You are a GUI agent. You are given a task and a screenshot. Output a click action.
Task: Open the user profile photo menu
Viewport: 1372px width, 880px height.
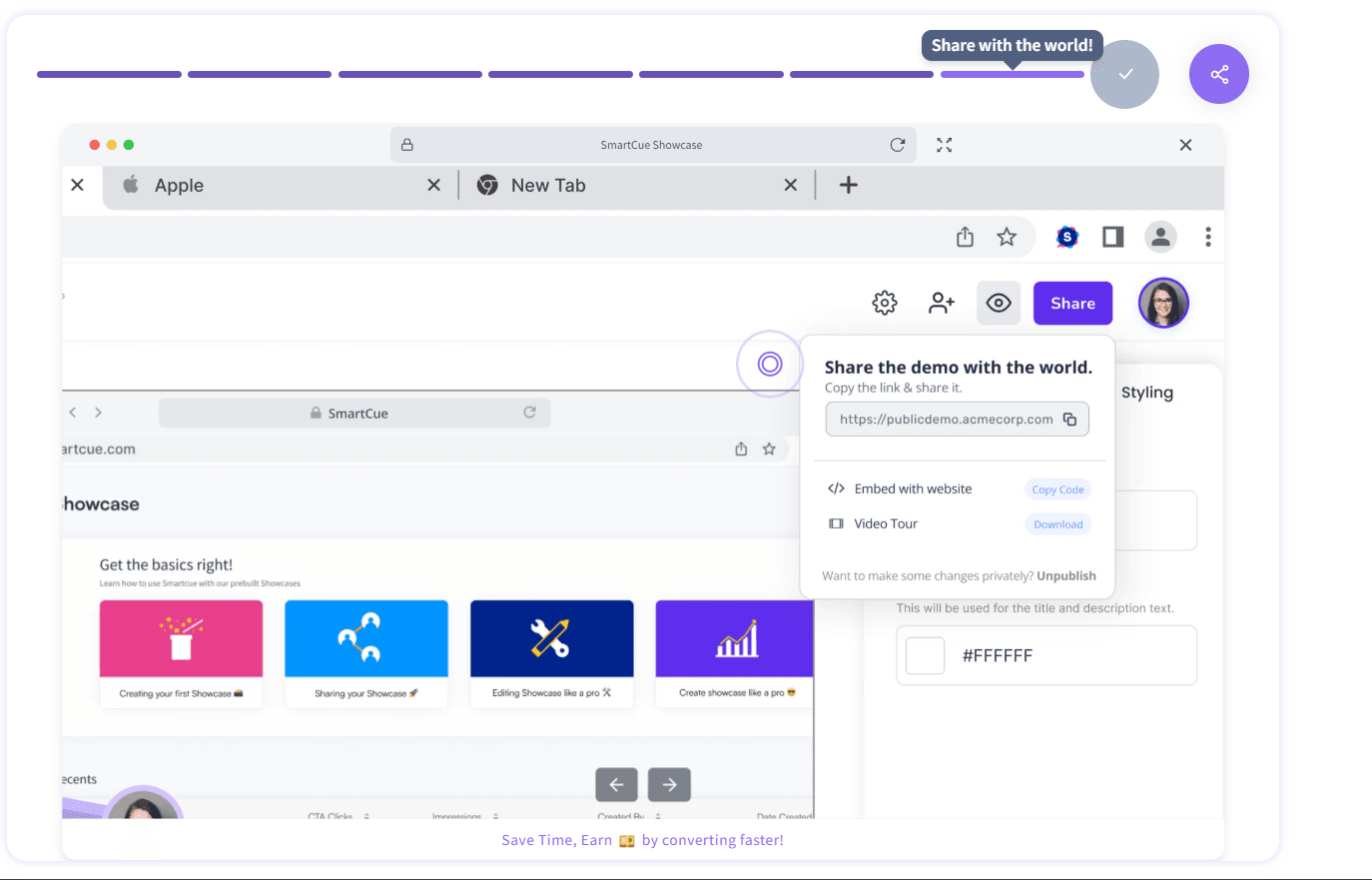(1163, 303)
